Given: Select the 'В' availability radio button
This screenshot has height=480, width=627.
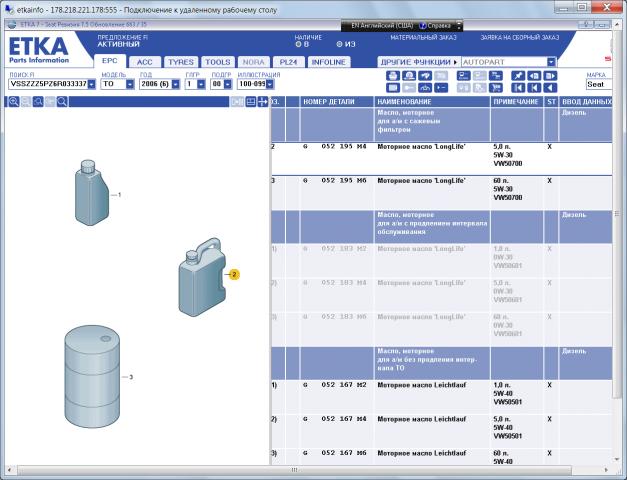Looking at the screenshot, I should 298,44.
